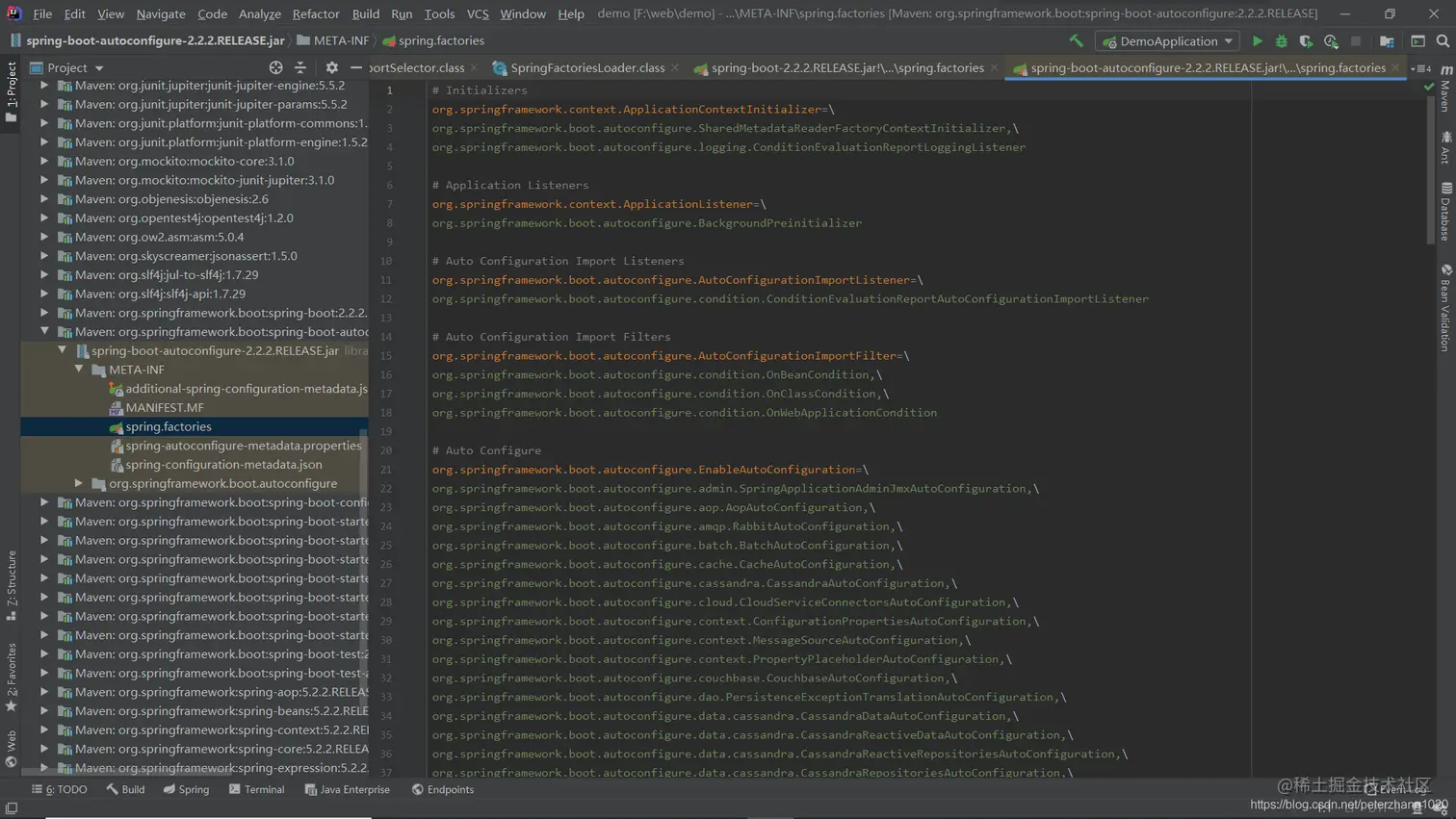Click the green Run button
Image resolution: width=1456 pixels, height=819 pixels.
pos(1257,41)
